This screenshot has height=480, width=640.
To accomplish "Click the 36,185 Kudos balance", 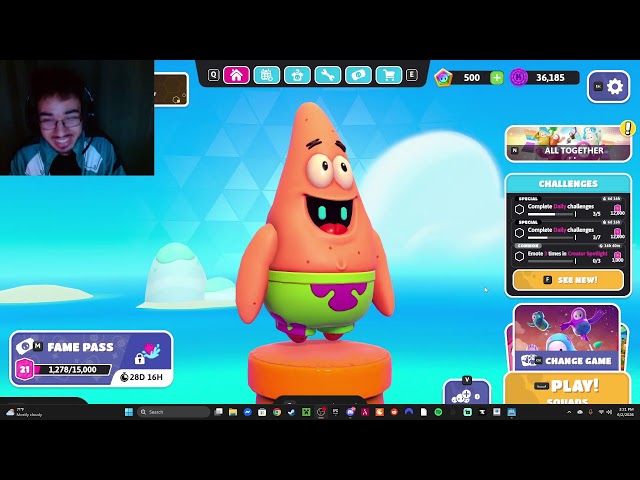I will [x=550, y=78].
